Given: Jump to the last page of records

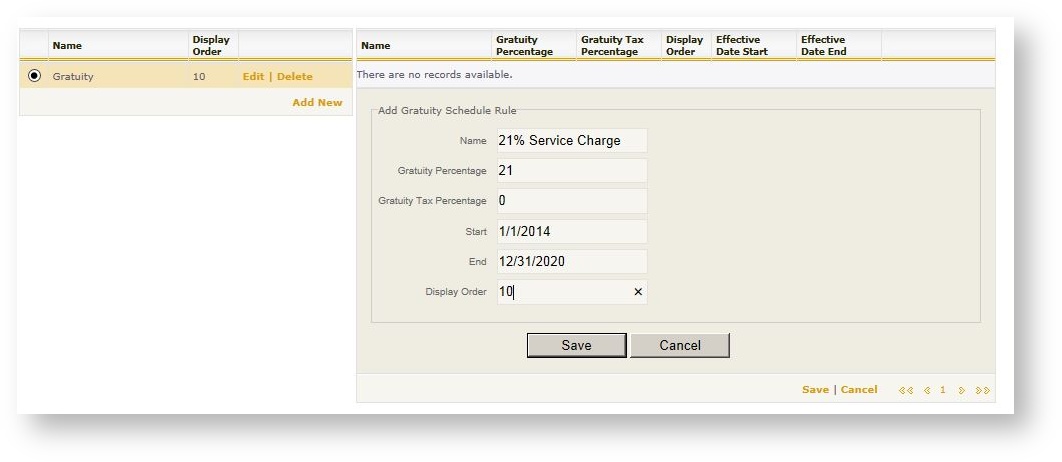Looking at the screenshot, I should click(x=982, y=390).
